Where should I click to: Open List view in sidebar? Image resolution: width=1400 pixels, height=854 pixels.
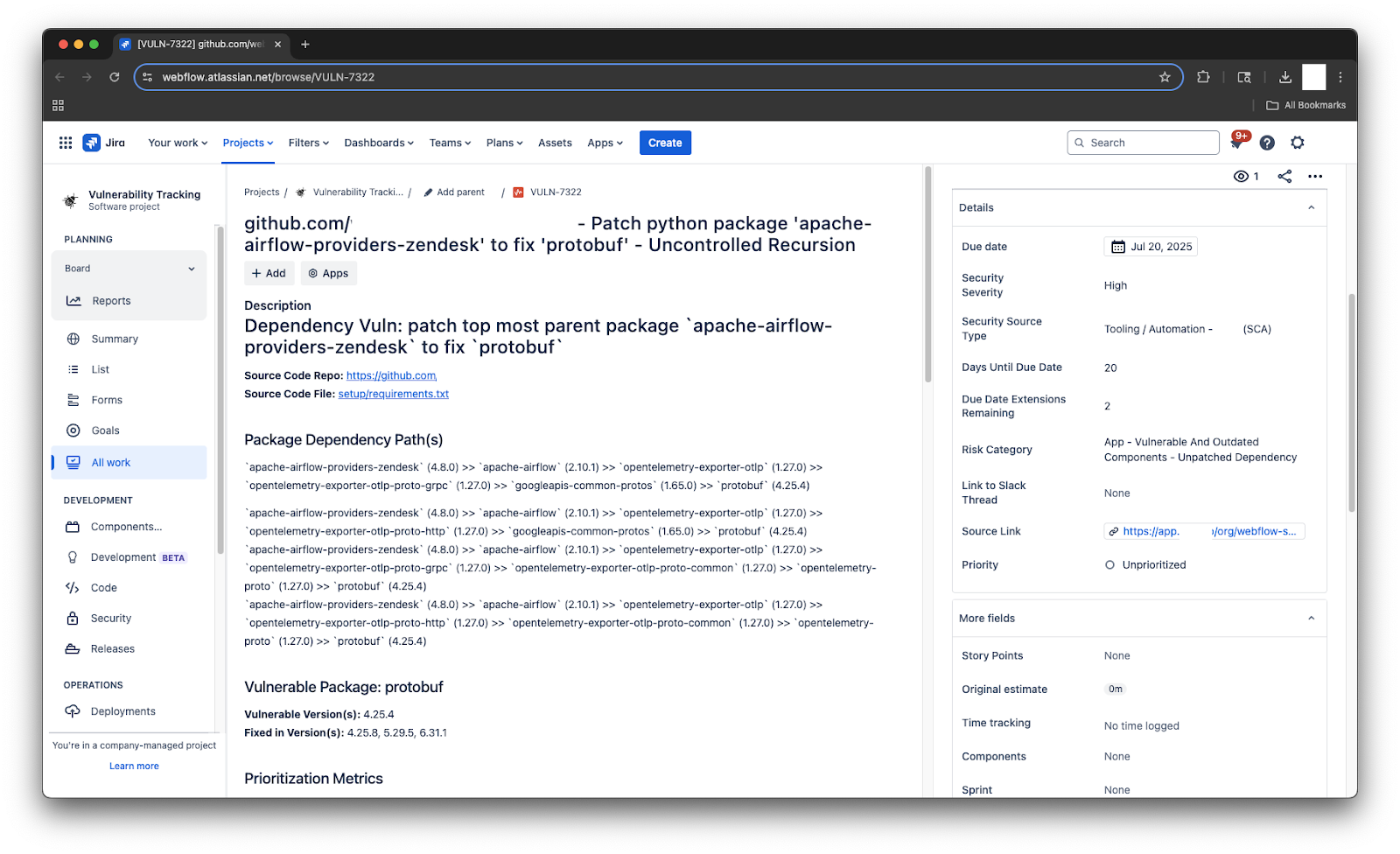(129, 369)
